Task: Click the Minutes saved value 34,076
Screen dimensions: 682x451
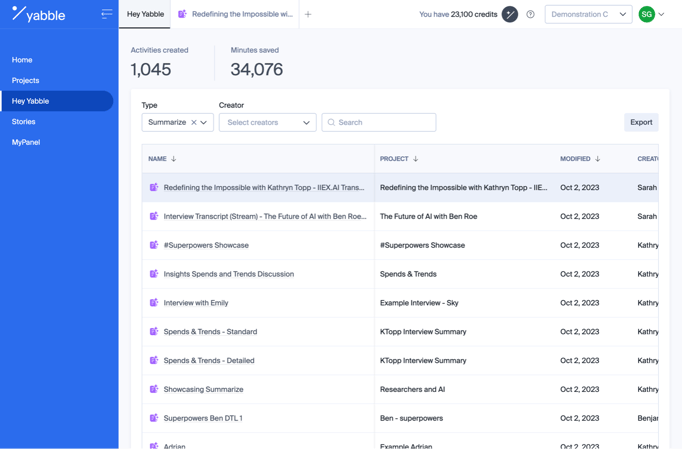Action: [257, 69]
